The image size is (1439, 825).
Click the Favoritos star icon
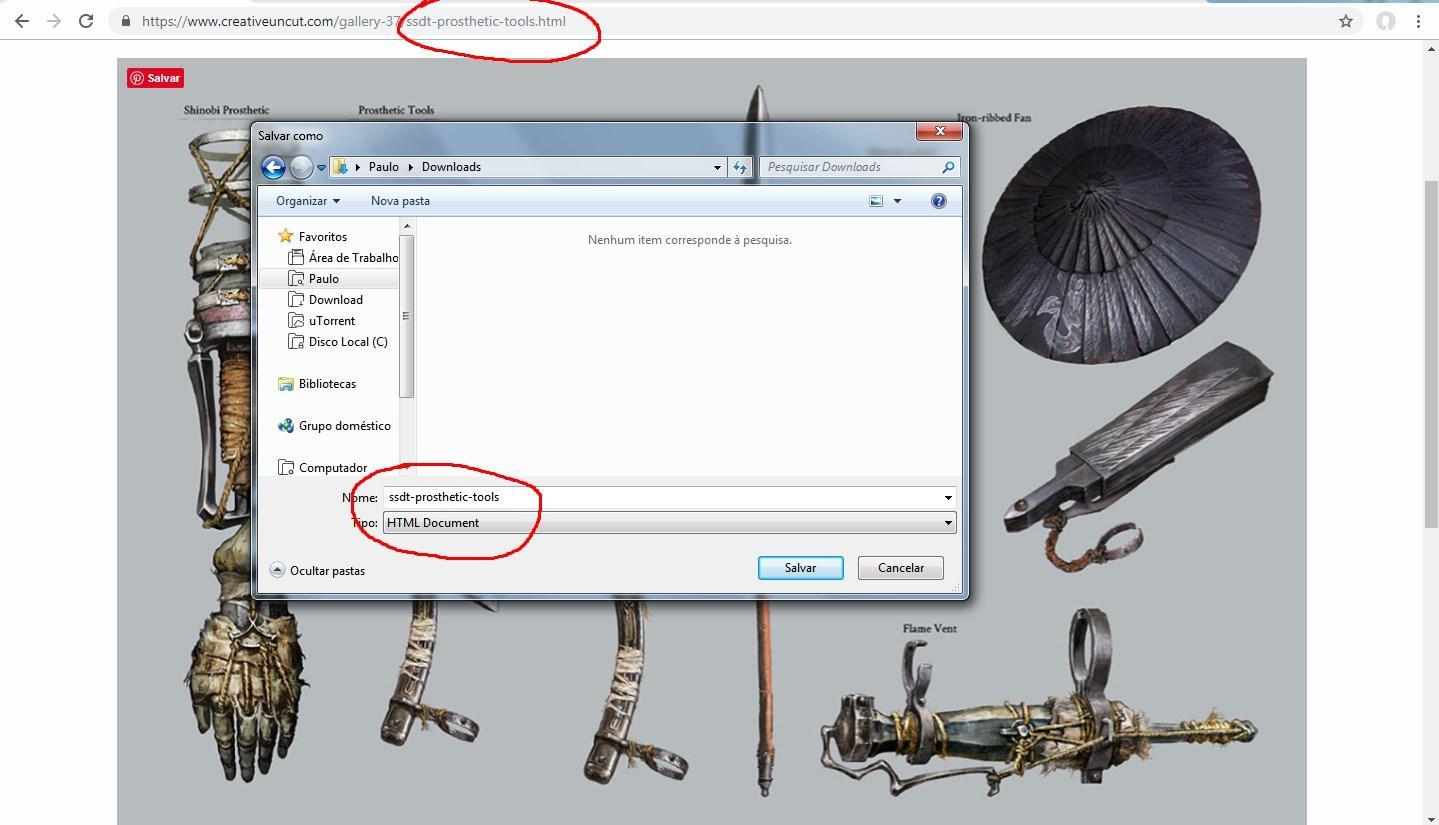[285, 236]
